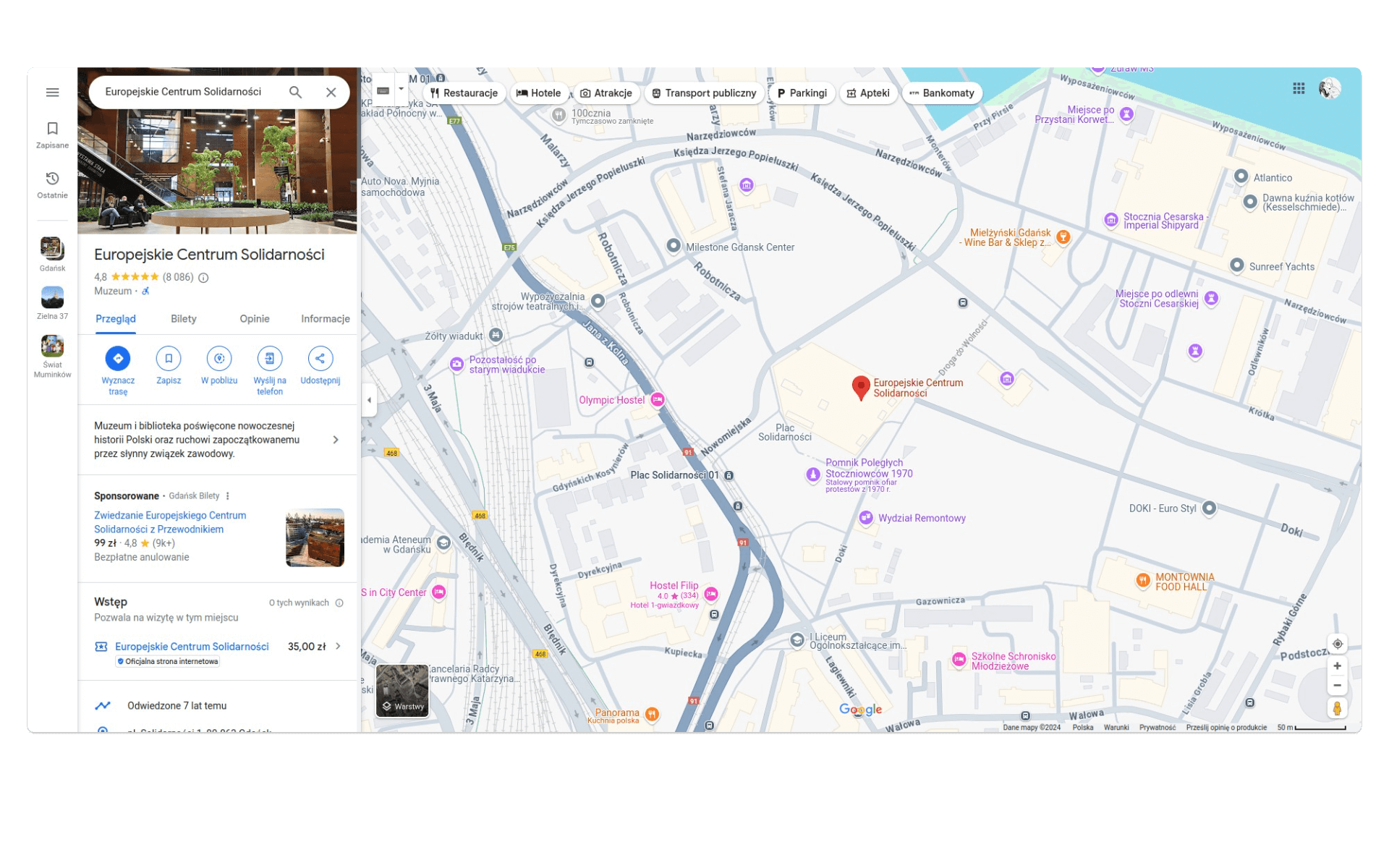1389x868 pixels.
Task: Click 'Odwiedzone 7 lat temu' row
Action: pyautogui.click(x=217, y=706)
